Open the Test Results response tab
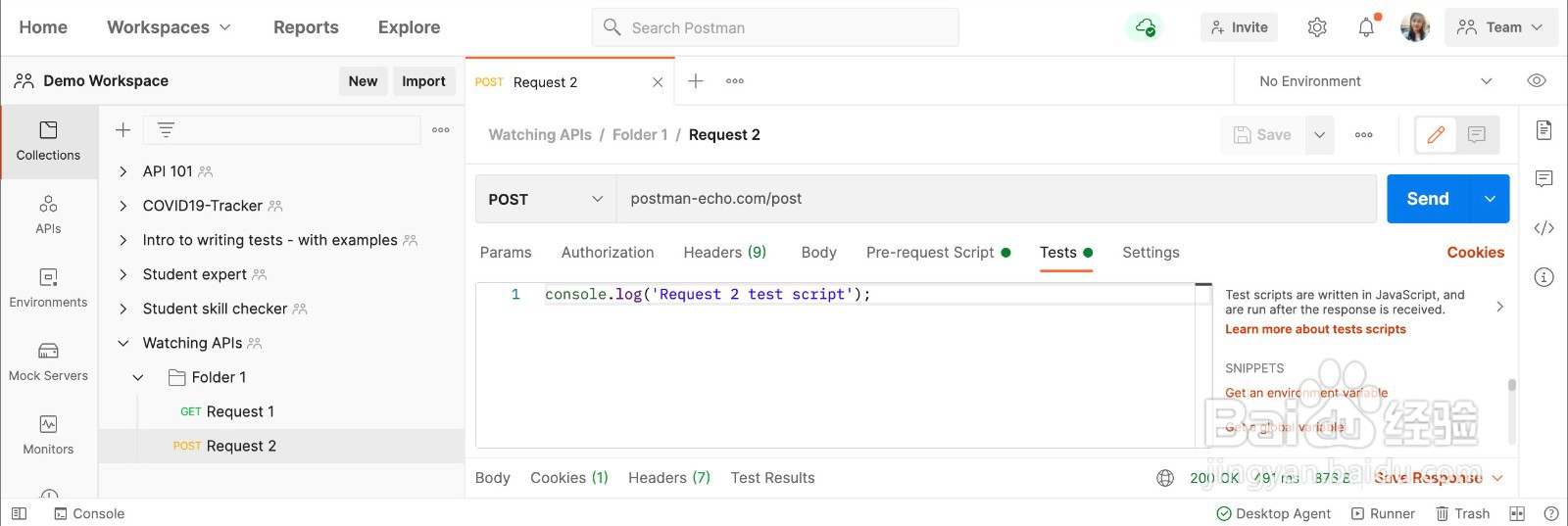Viewport: 1568px width, 526px height. point(772,478)
